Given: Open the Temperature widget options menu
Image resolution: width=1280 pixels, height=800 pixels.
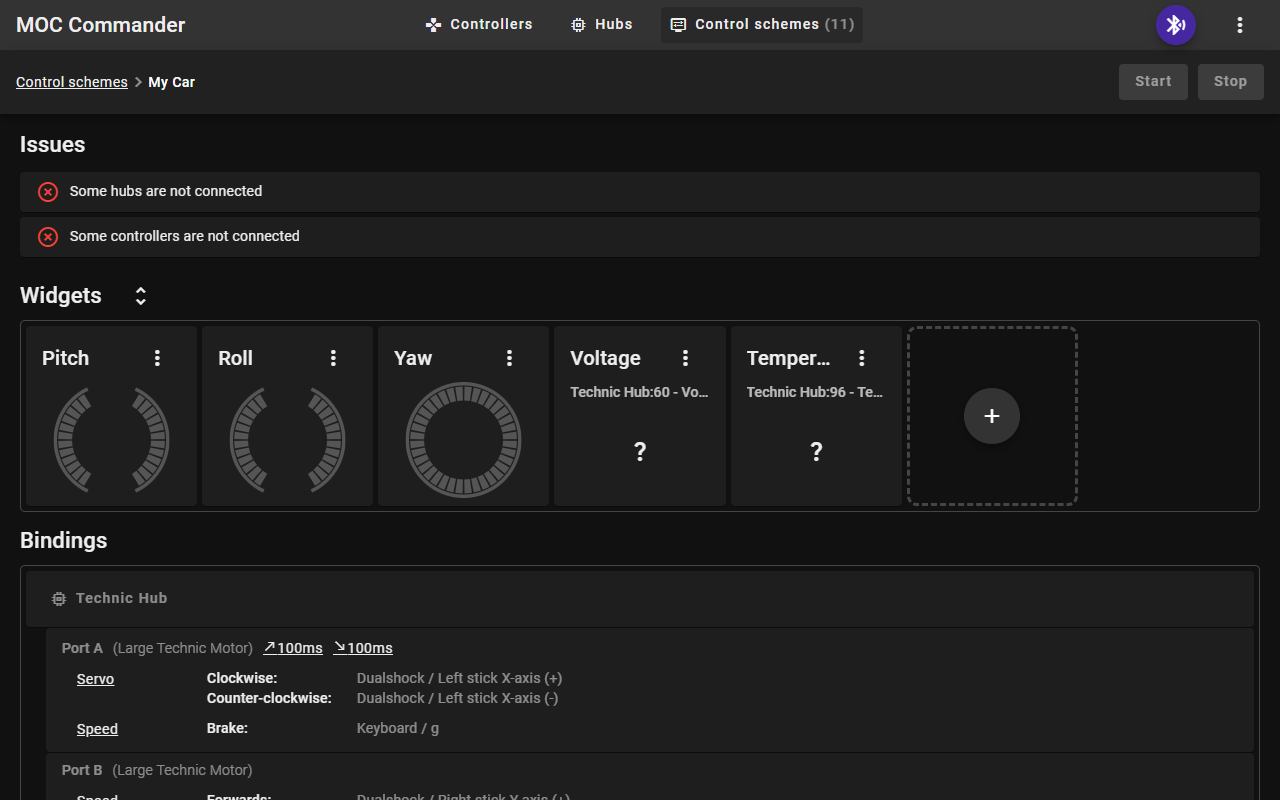Looking at the screenshot, I should (x=861, y=358).
